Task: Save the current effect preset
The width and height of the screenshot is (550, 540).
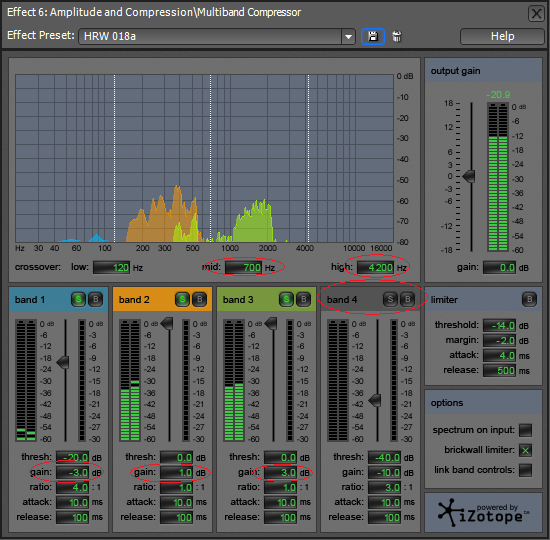Action: (373, 36)
